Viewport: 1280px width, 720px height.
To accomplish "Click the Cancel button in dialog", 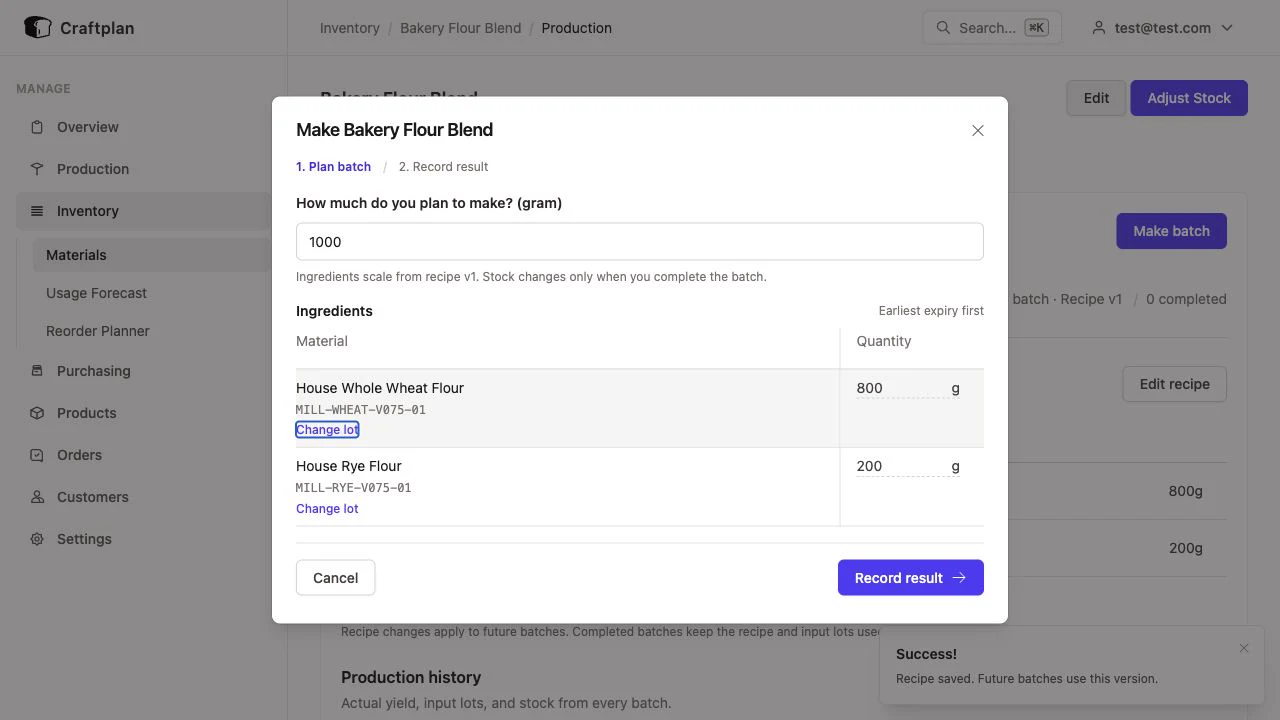I will click(x=336, y=578).
